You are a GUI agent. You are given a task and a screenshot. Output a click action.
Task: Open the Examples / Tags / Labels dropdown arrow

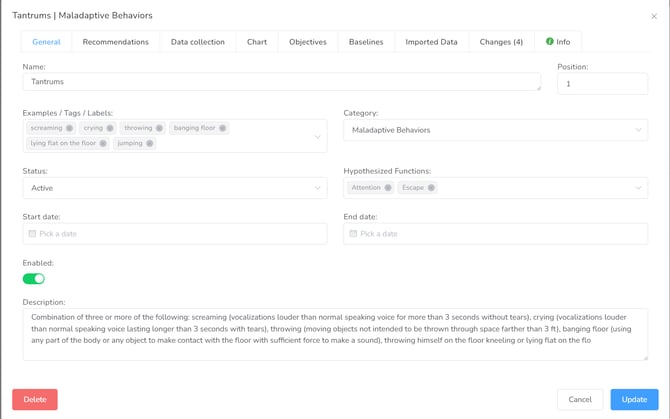(318, 137)
